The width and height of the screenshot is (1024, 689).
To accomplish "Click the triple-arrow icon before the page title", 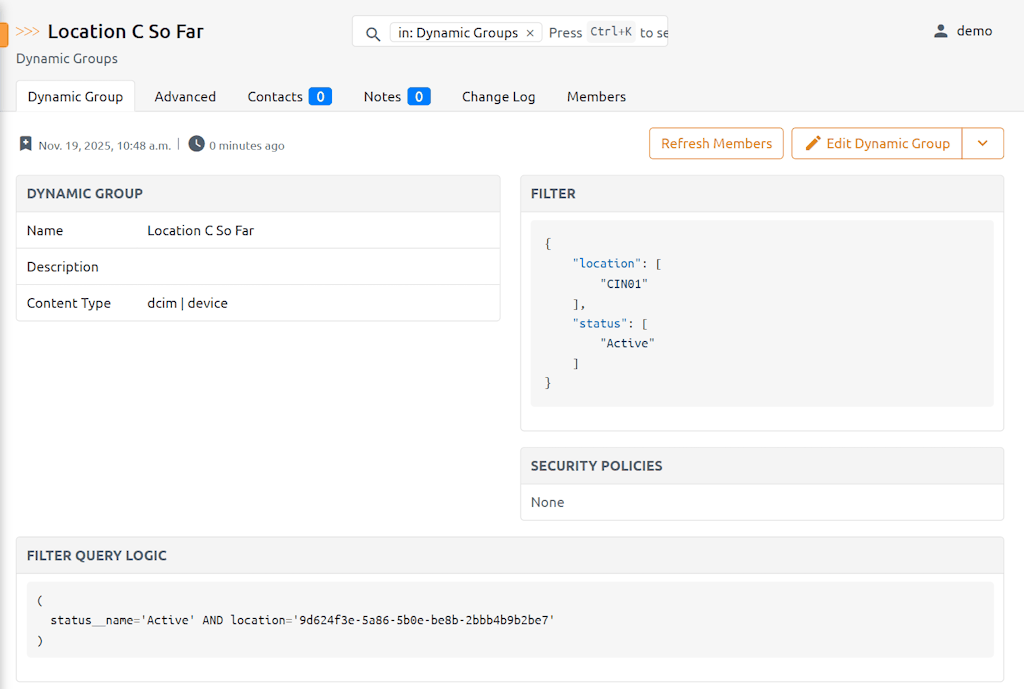I will [28, 32].
